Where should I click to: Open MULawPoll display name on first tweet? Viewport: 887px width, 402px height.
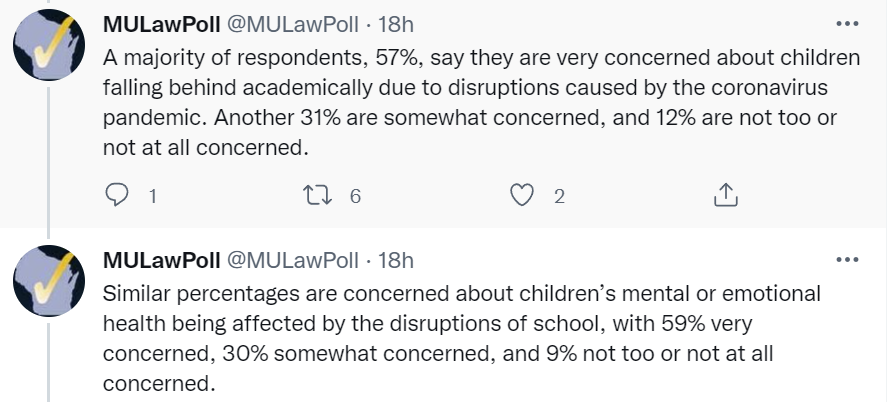[161, 24]
